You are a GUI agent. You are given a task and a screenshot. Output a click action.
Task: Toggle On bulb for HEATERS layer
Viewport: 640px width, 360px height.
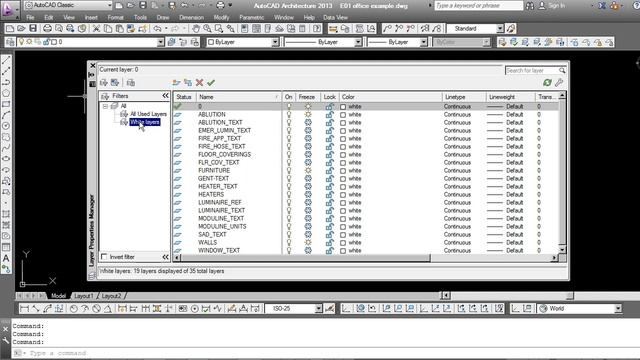tap(289, 195)
